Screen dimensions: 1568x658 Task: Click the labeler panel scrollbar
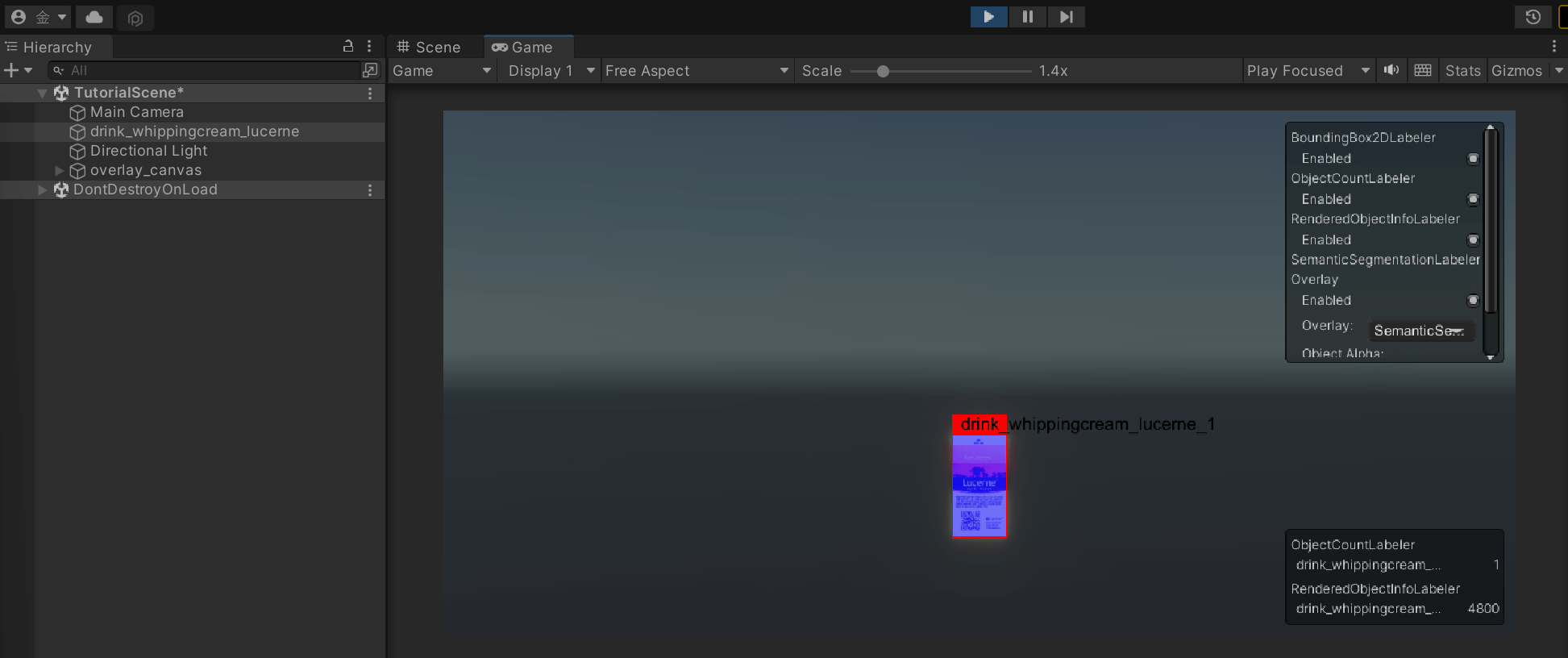pos(1491,219)
